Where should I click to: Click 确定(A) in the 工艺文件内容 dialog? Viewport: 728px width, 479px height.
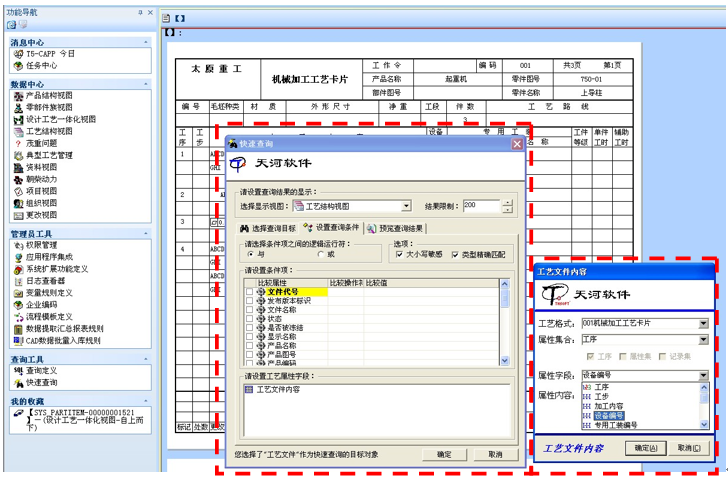(x=646, y=448)
